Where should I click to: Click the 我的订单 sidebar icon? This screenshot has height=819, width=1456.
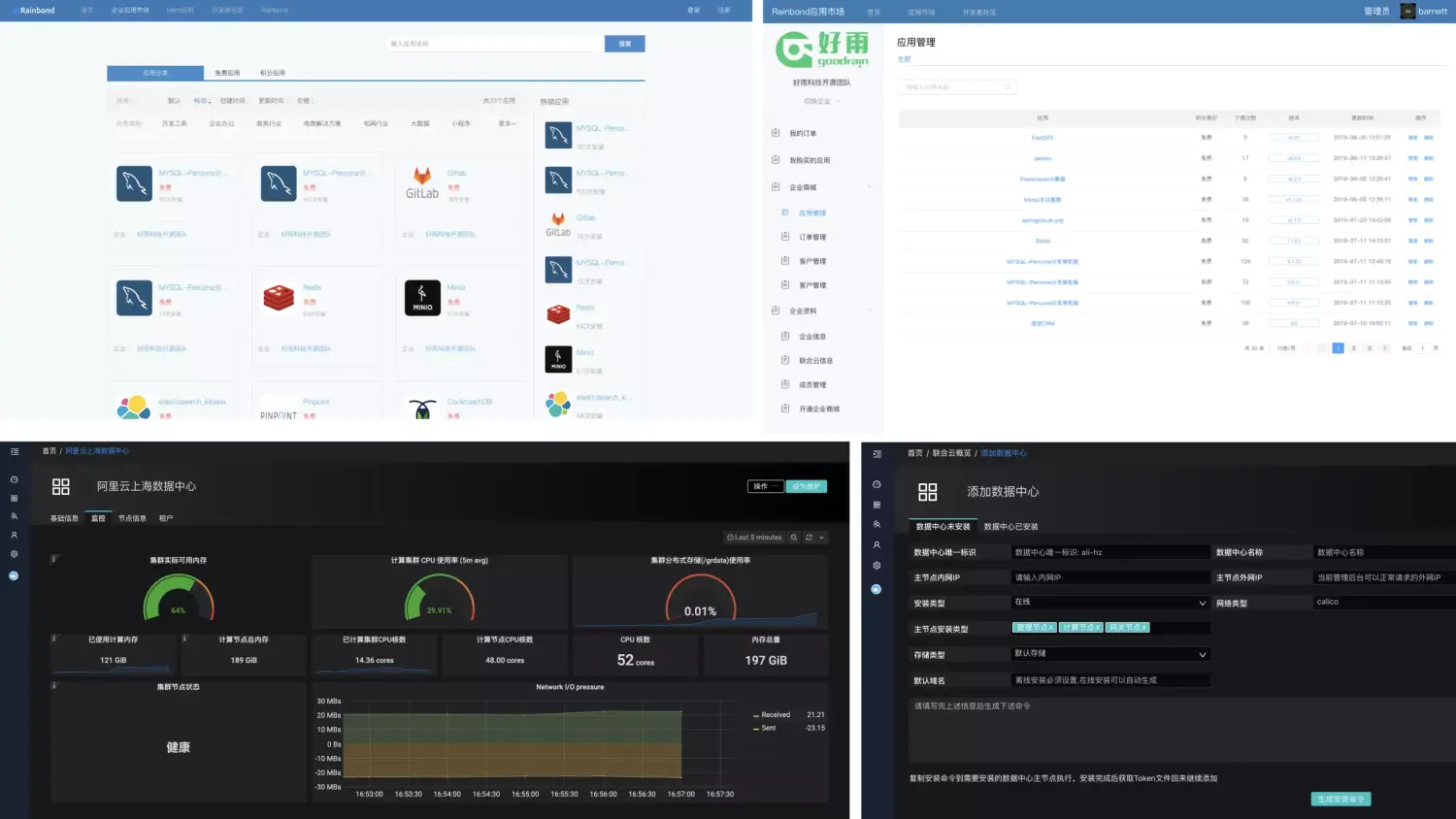click(776, 133)
